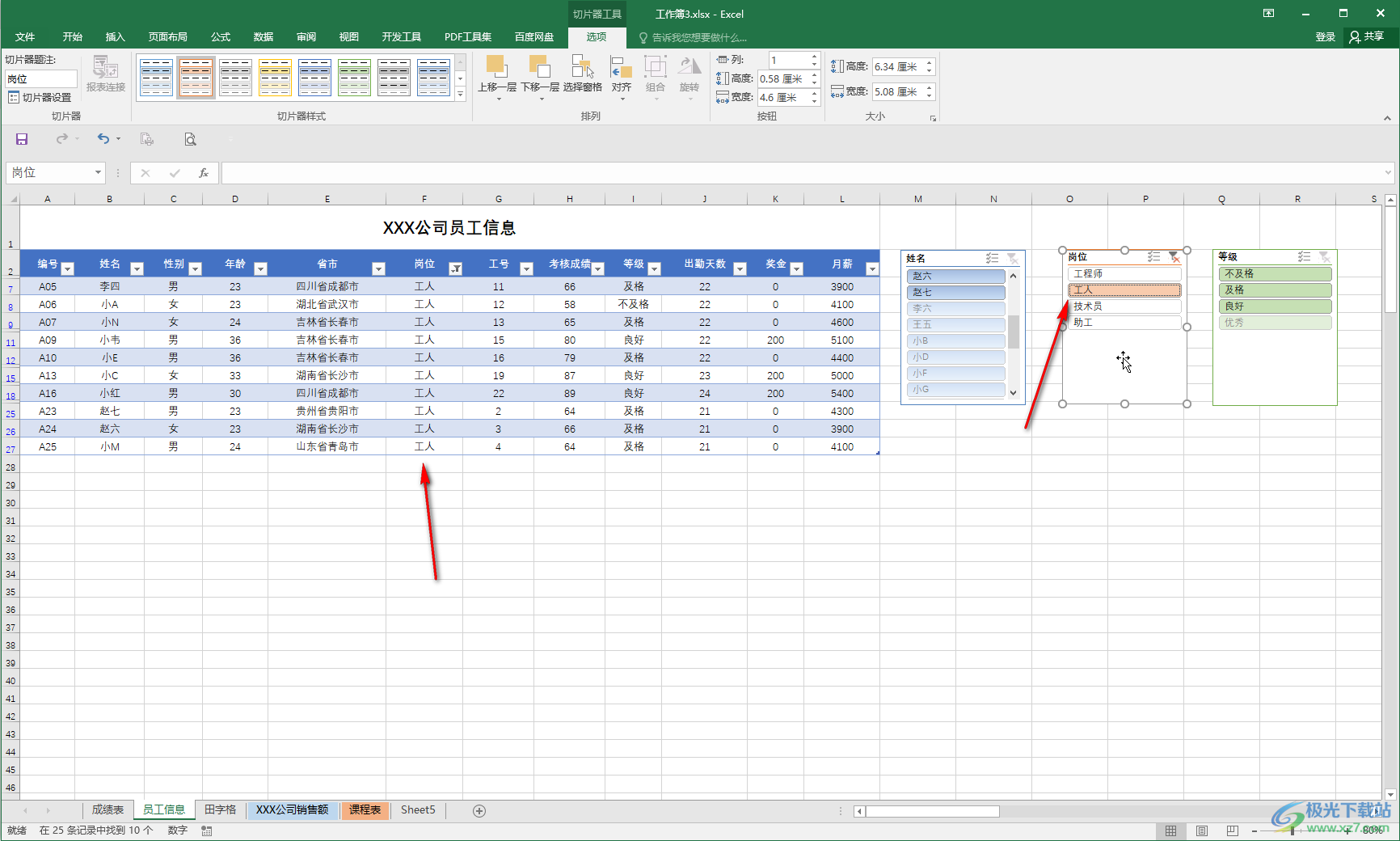Open filter dropdown for 性别 column
This screenshot has height=841, width=1400.
(x=195, y=268)
